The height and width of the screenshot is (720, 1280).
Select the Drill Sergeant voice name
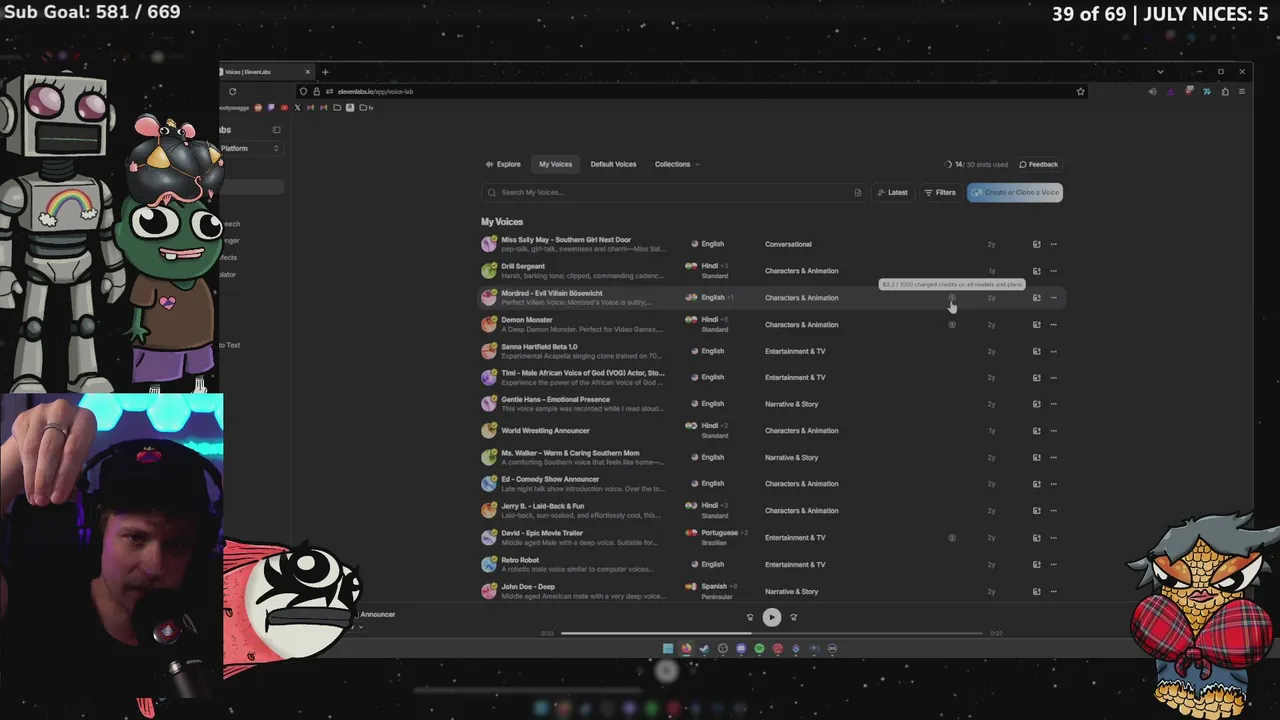click(523, 266)
